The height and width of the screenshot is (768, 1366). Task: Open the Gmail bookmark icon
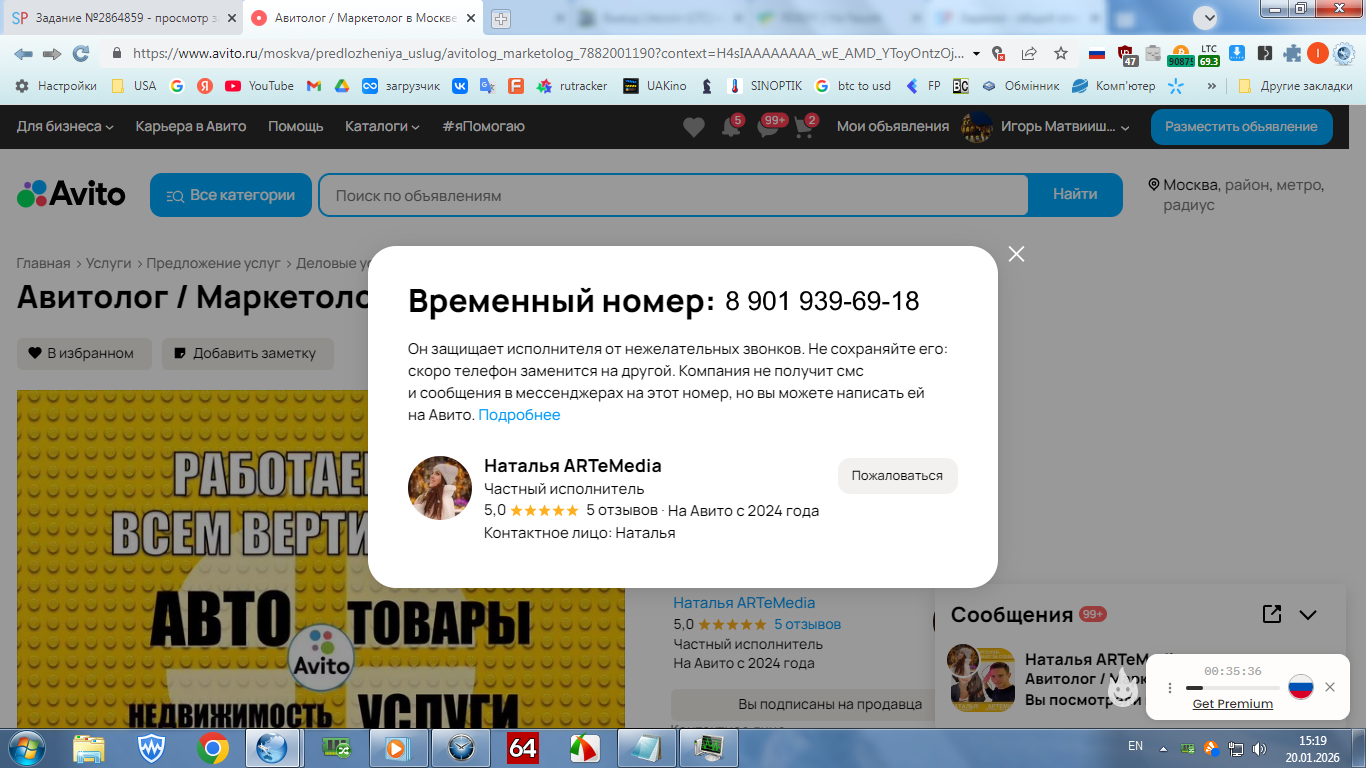click(x=314, y=86)
